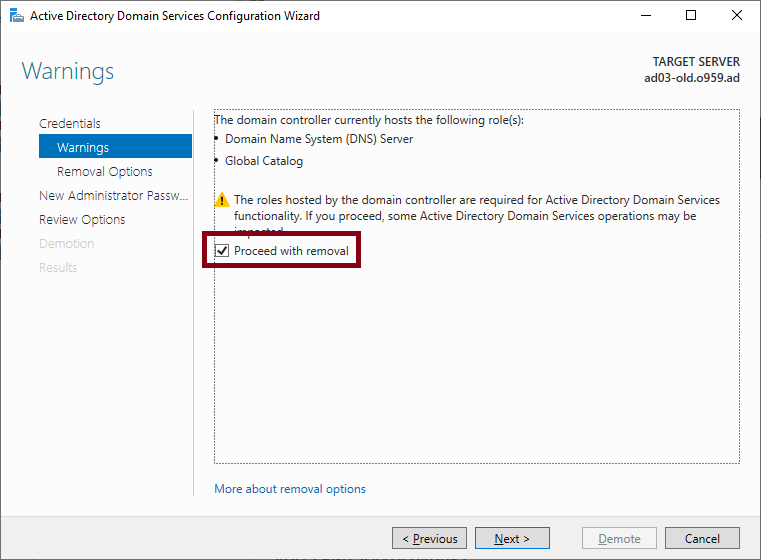
Task: Select the Credentials step in the sidebar
Action: (70, 123)
